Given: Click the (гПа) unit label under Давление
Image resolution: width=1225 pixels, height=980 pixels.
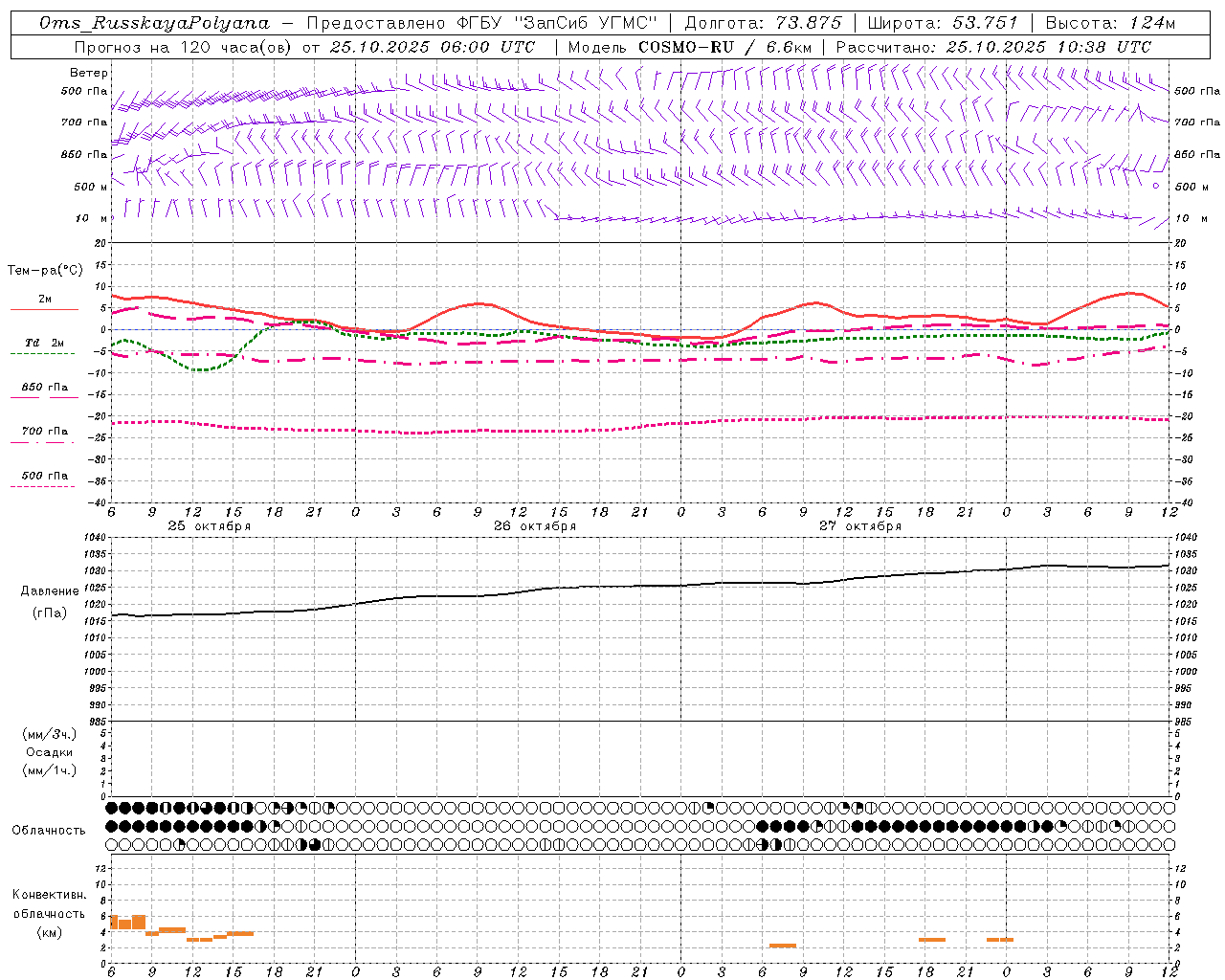Looking at the screenshot, I should coord(50,613).
